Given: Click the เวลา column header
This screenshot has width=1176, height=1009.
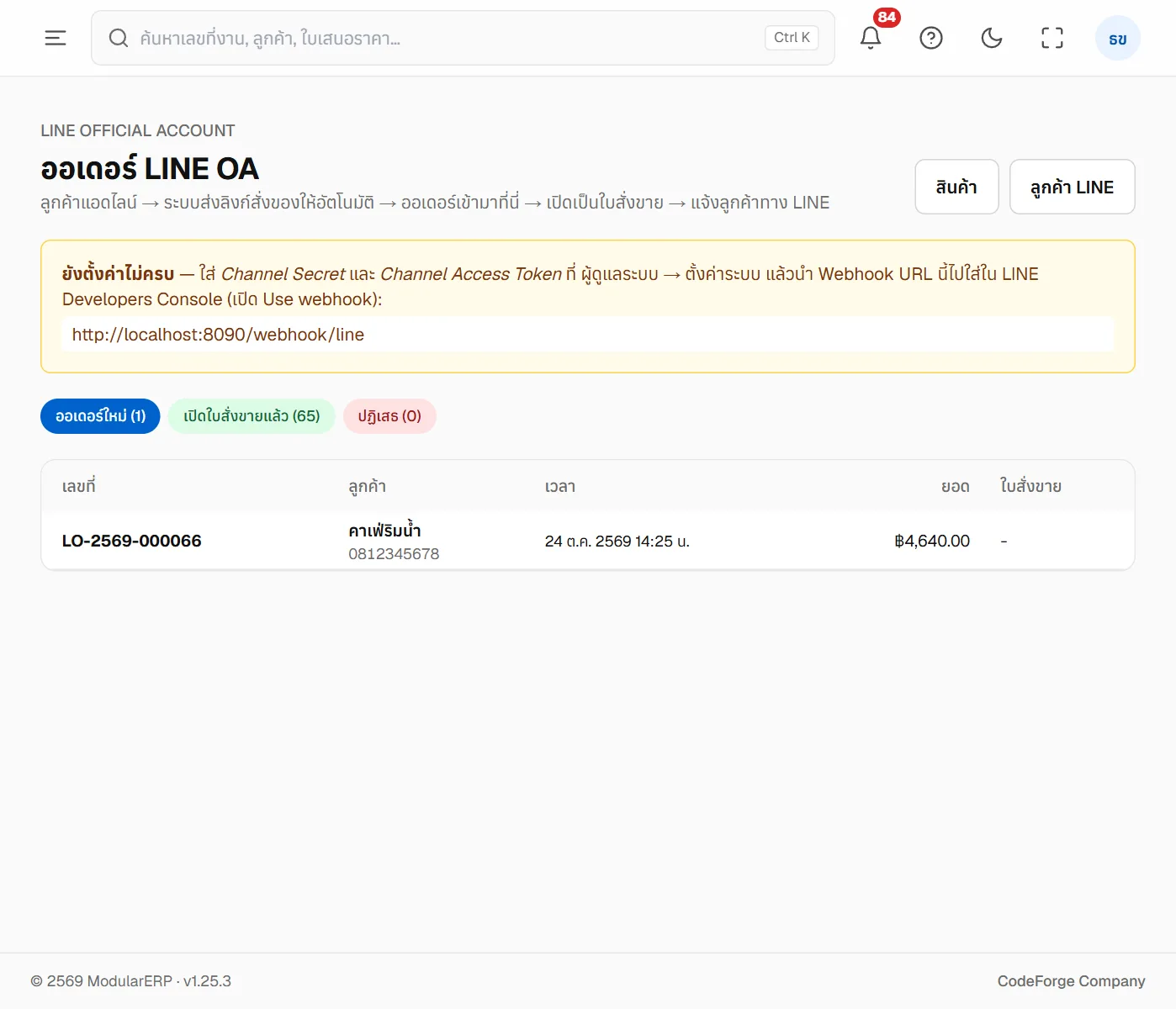Looking at the screenshot, I should [559, 486].
